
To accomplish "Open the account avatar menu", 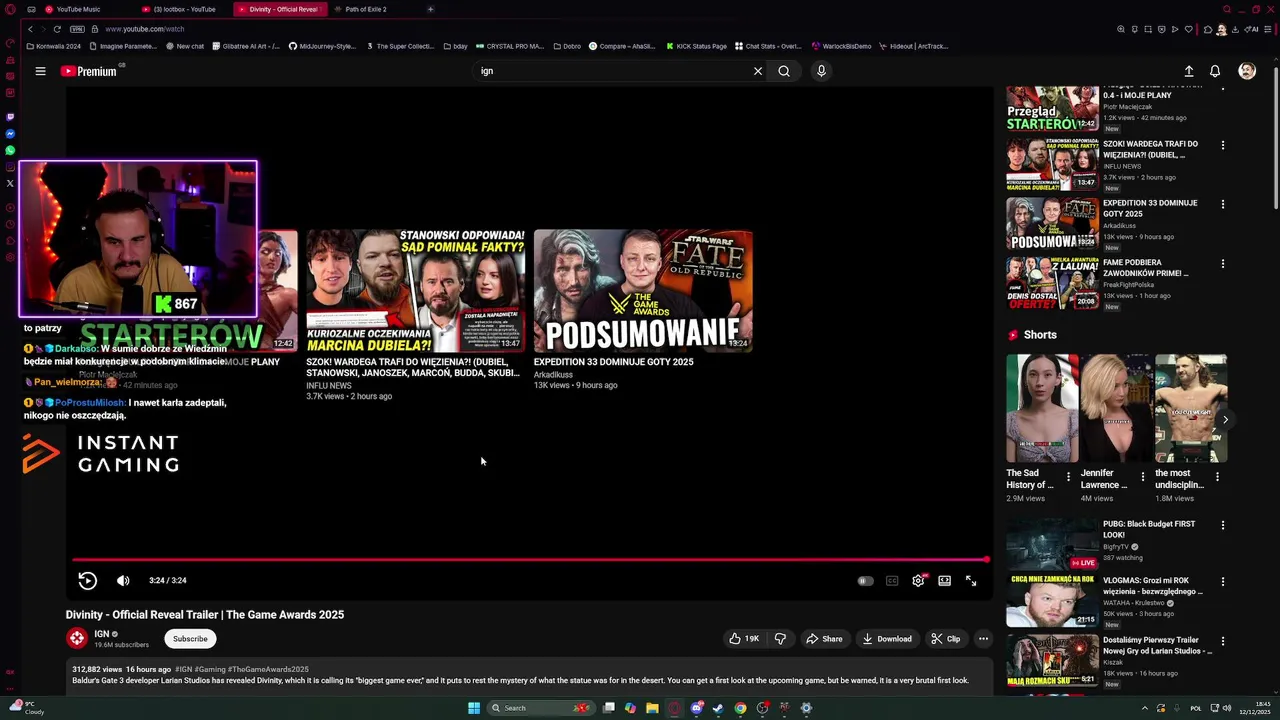I will tap(1247, 71).
